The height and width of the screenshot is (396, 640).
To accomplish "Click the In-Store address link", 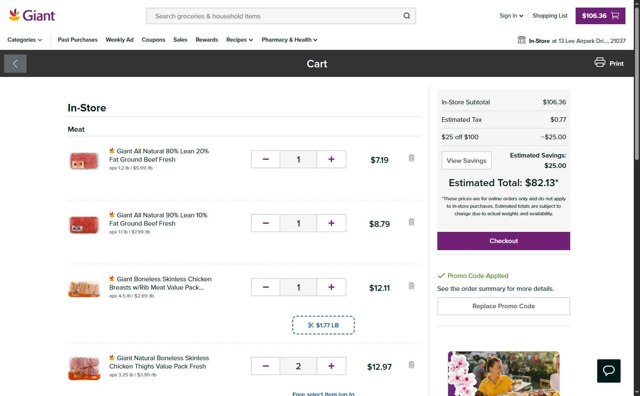I will pyautogui.click(x=577, y=40).
